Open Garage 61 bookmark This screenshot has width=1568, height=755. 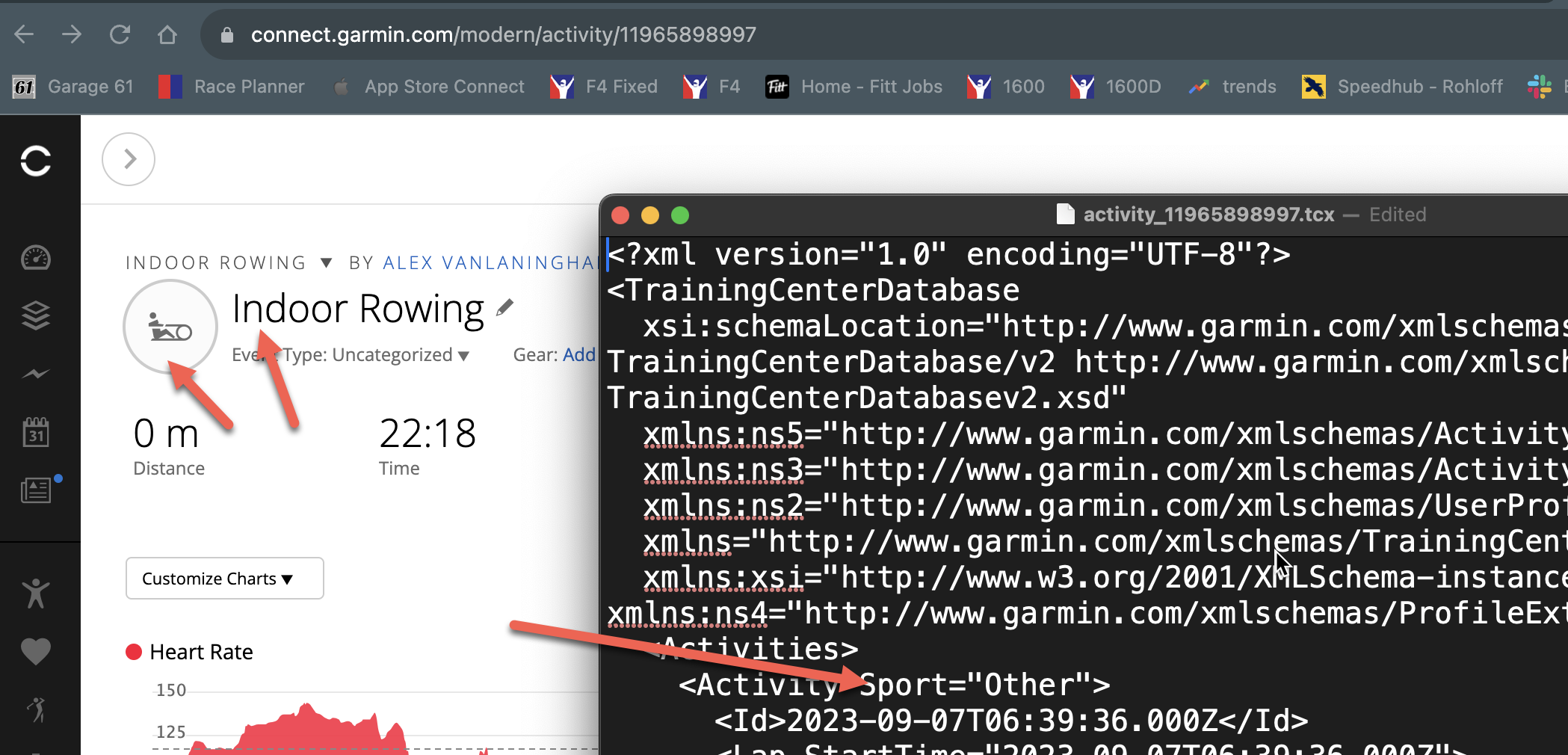(73, 87)
